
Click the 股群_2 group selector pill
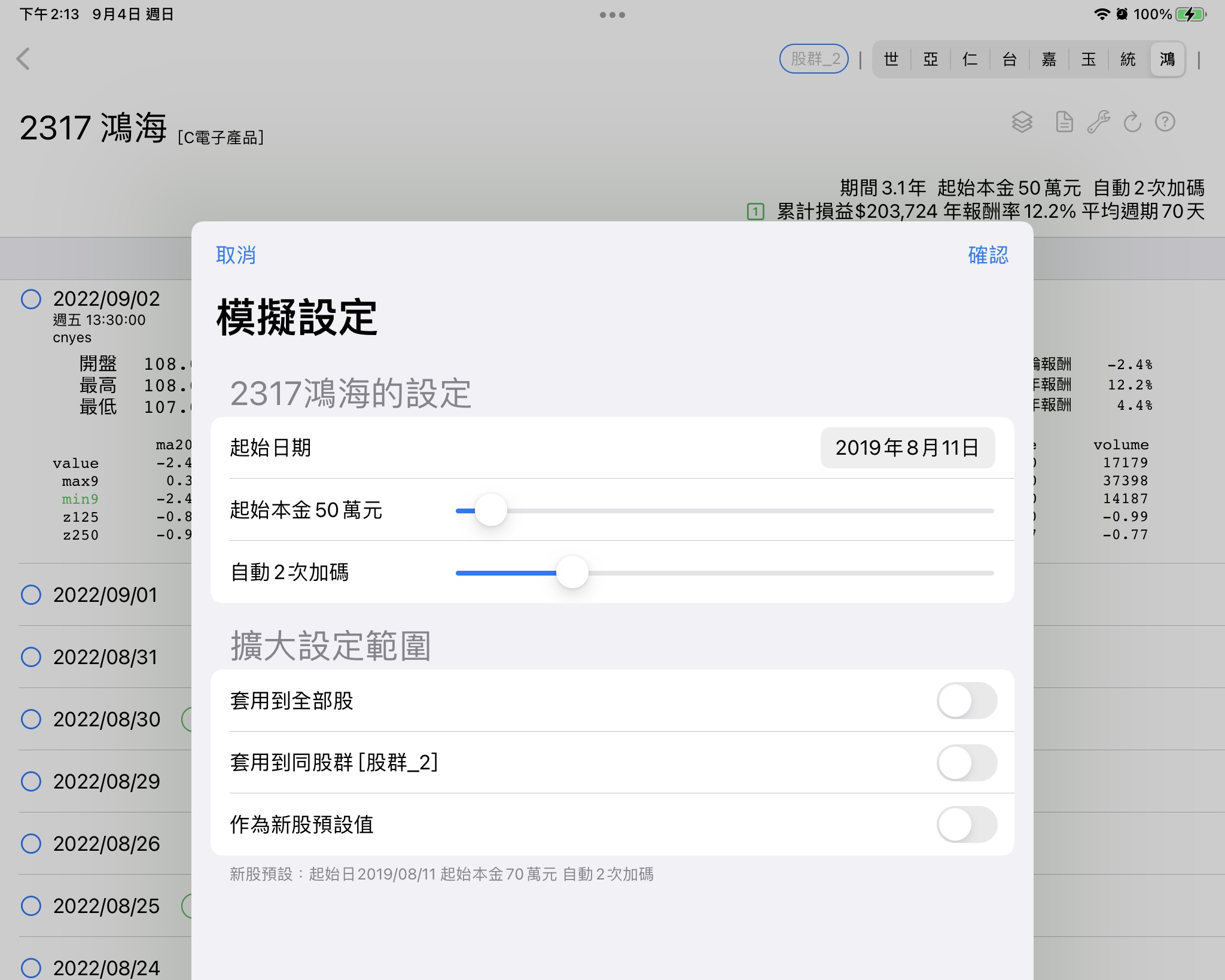[815, 59]
